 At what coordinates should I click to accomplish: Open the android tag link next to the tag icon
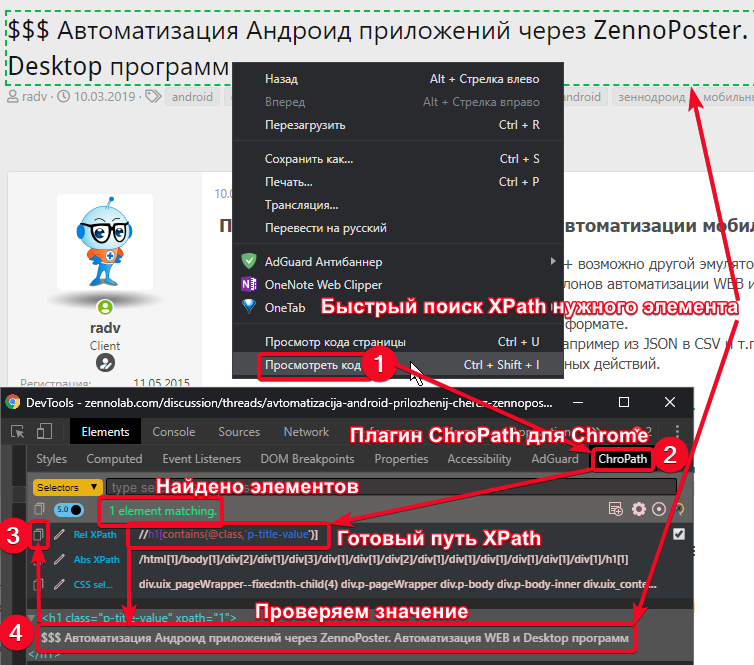192,97
